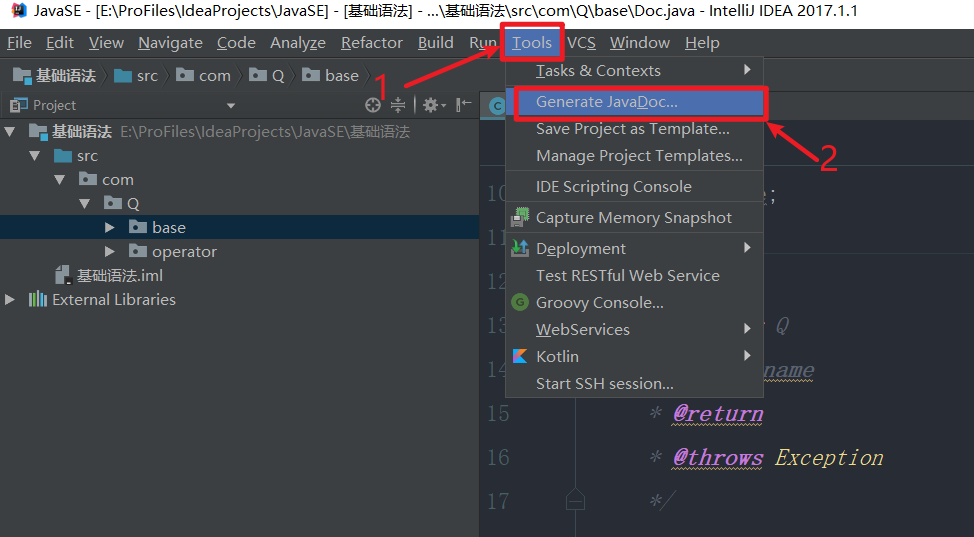
Task: Open the Navigate menu
Action: click(170, 43)
